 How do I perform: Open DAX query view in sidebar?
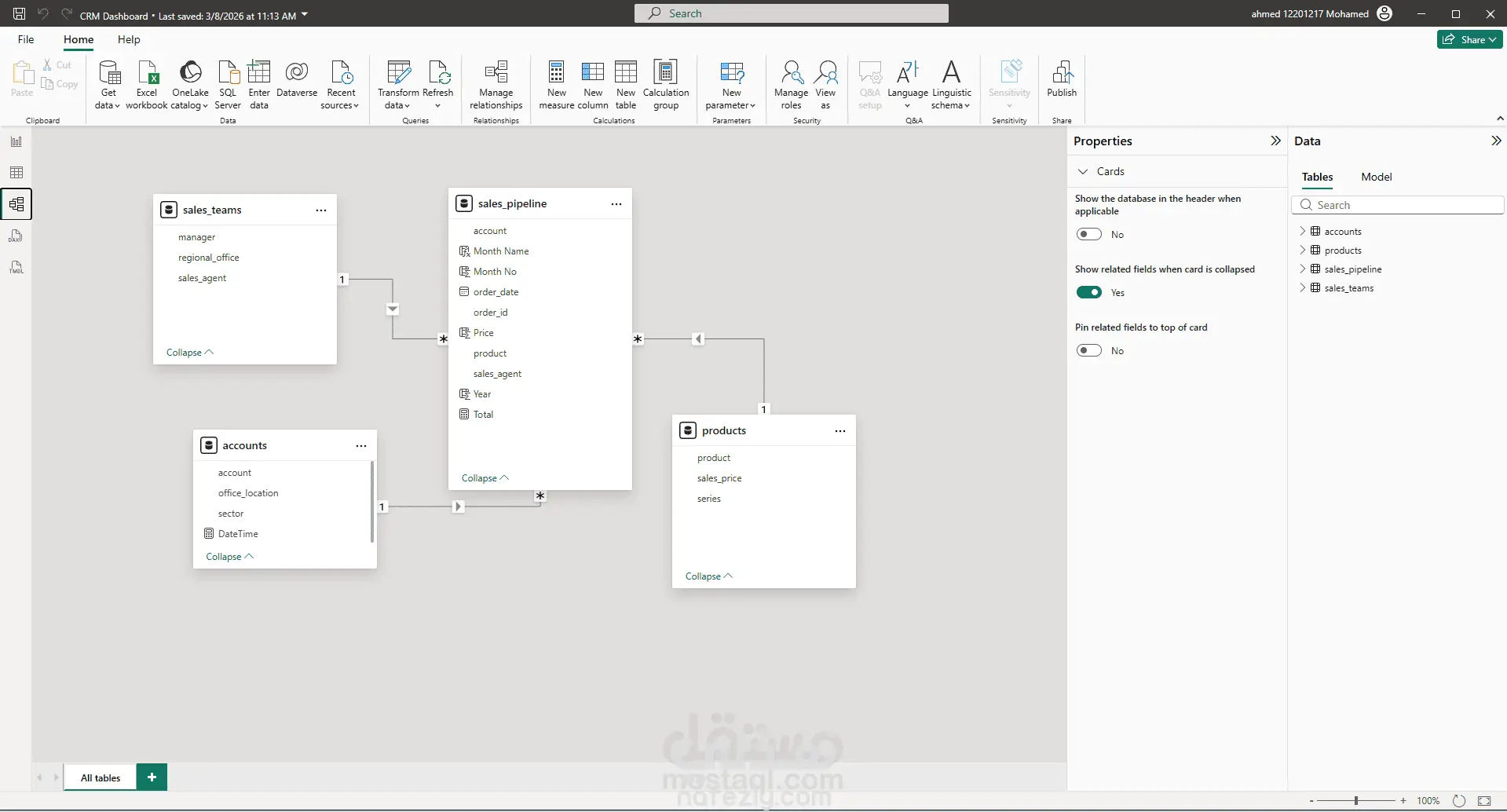(16, 236)
